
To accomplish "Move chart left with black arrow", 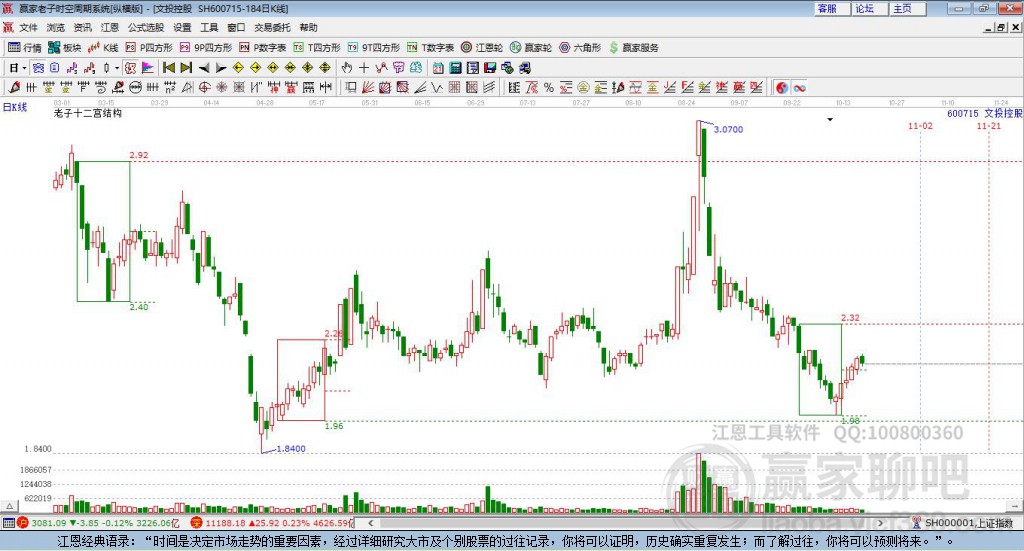I will coord(204,68).
